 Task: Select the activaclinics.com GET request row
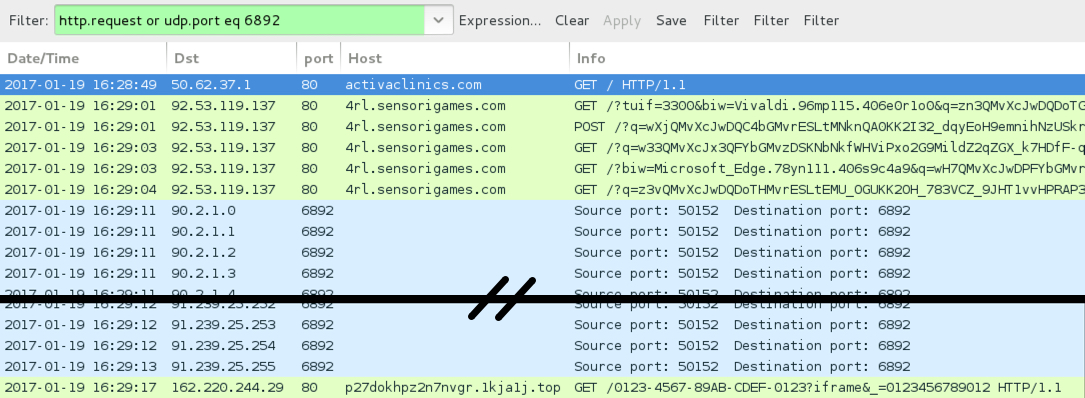542,85
